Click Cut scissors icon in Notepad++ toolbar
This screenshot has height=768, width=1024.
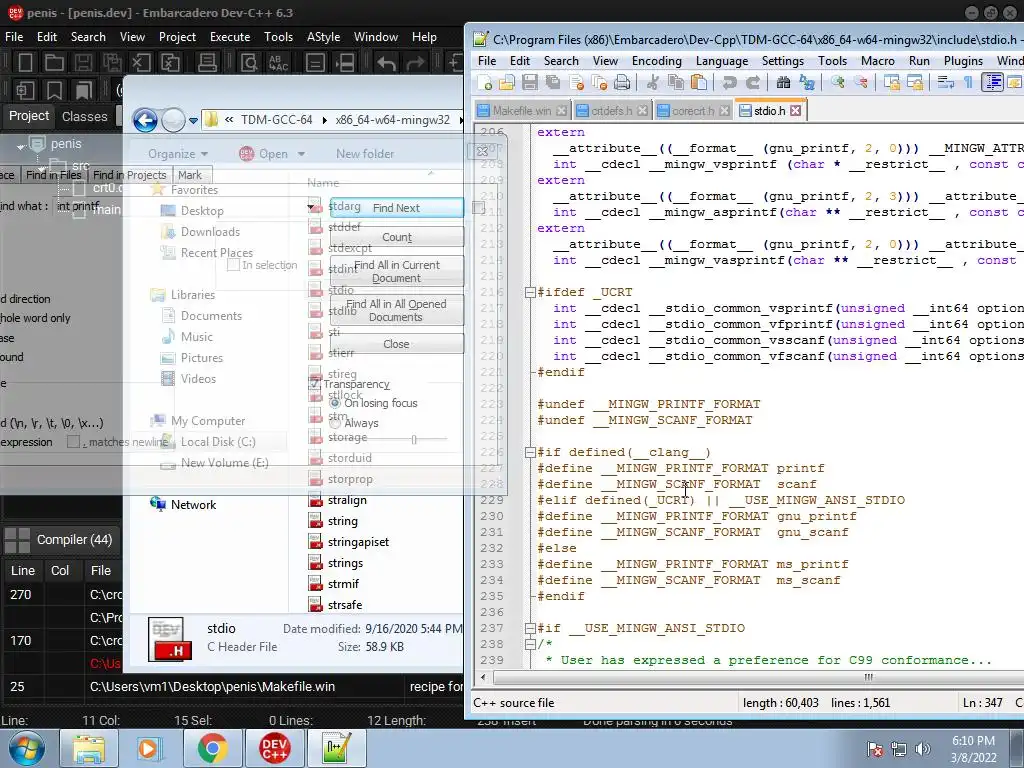(x=652, y=82)
